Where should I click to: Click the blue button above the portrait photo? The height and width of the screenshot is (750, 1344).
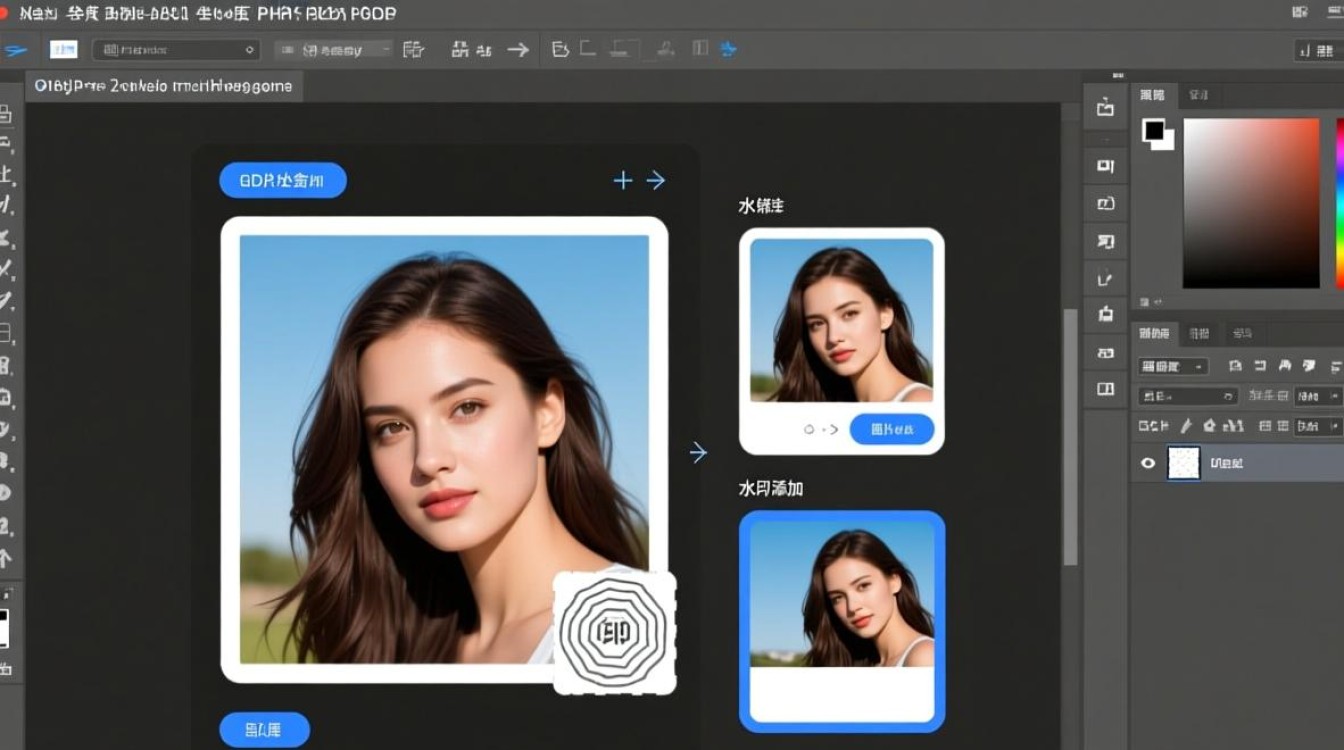pyautogui.click(x=282, y=180)
